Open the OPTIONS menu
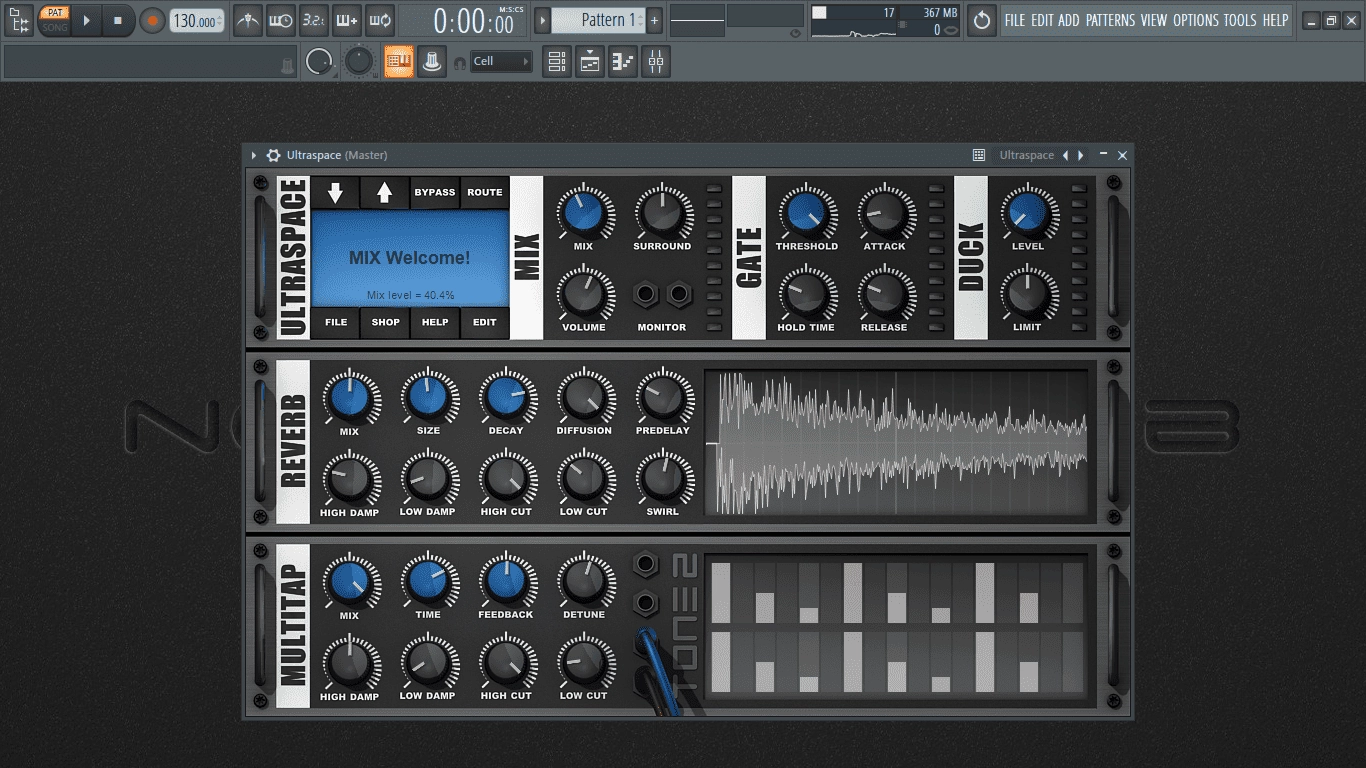 [x=1196, y=20]
